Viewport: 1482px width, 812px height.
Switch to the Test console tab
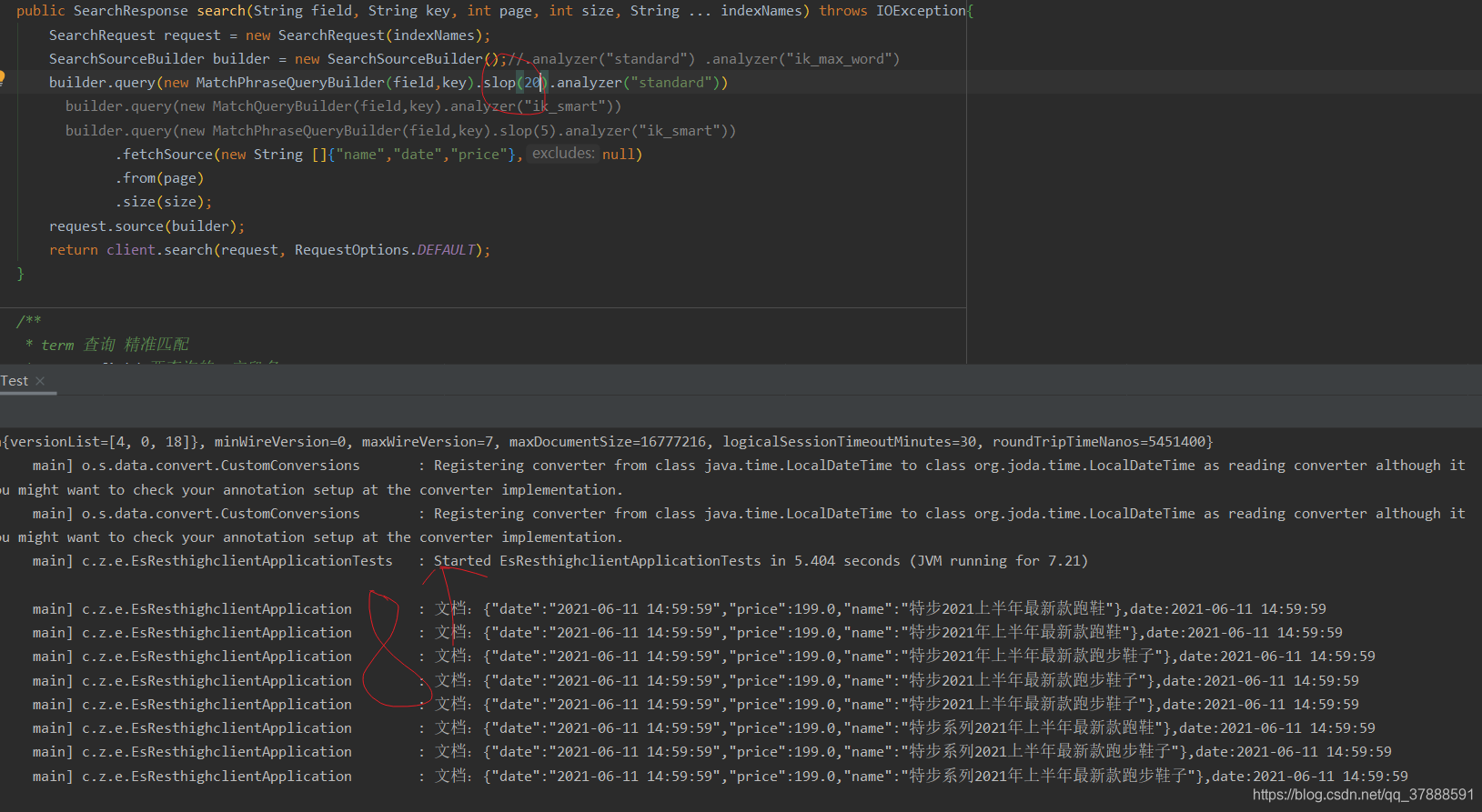(x=15, y=381)
